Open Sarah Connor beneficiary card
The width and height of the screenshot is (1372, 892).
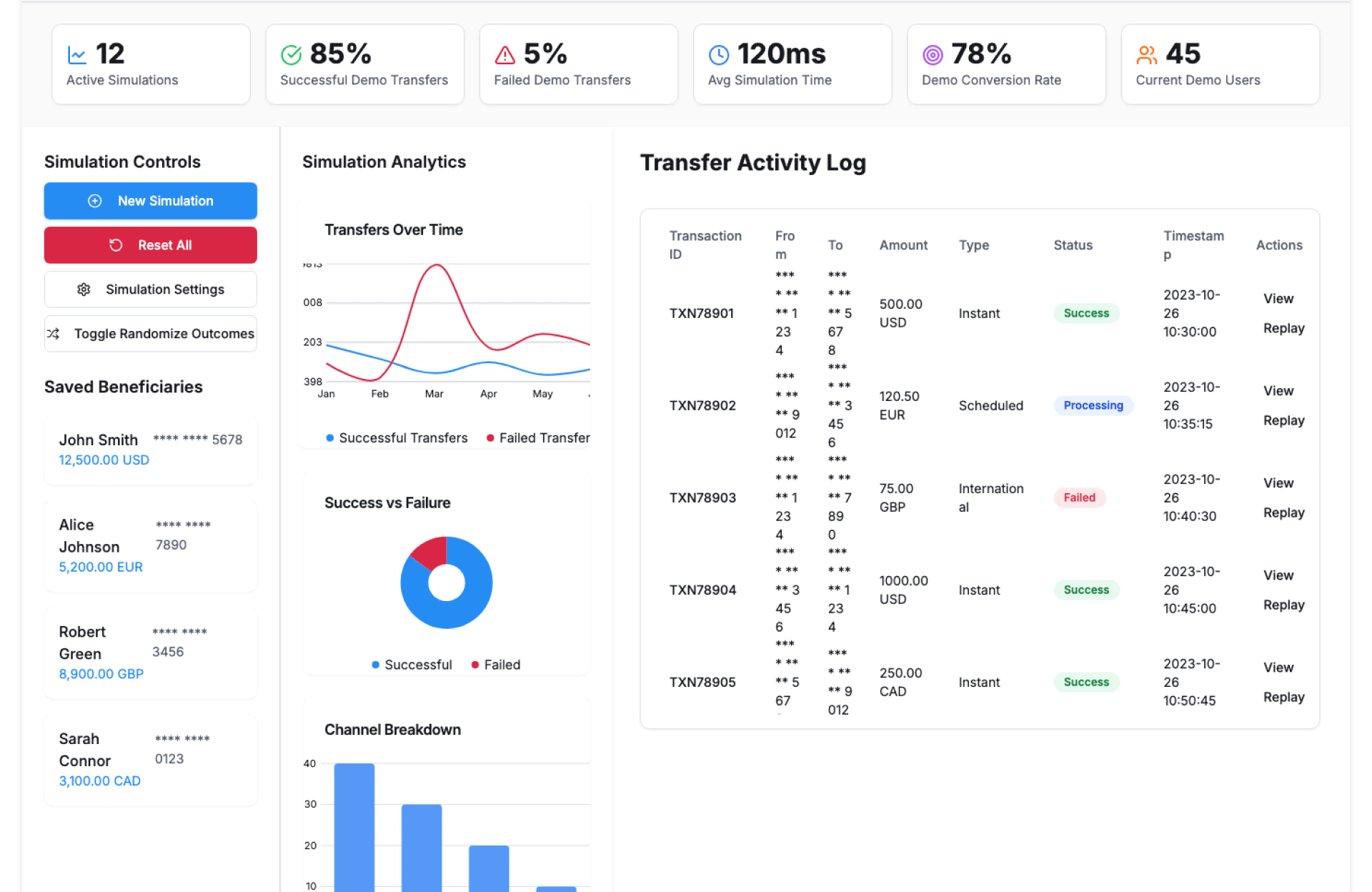151,760
